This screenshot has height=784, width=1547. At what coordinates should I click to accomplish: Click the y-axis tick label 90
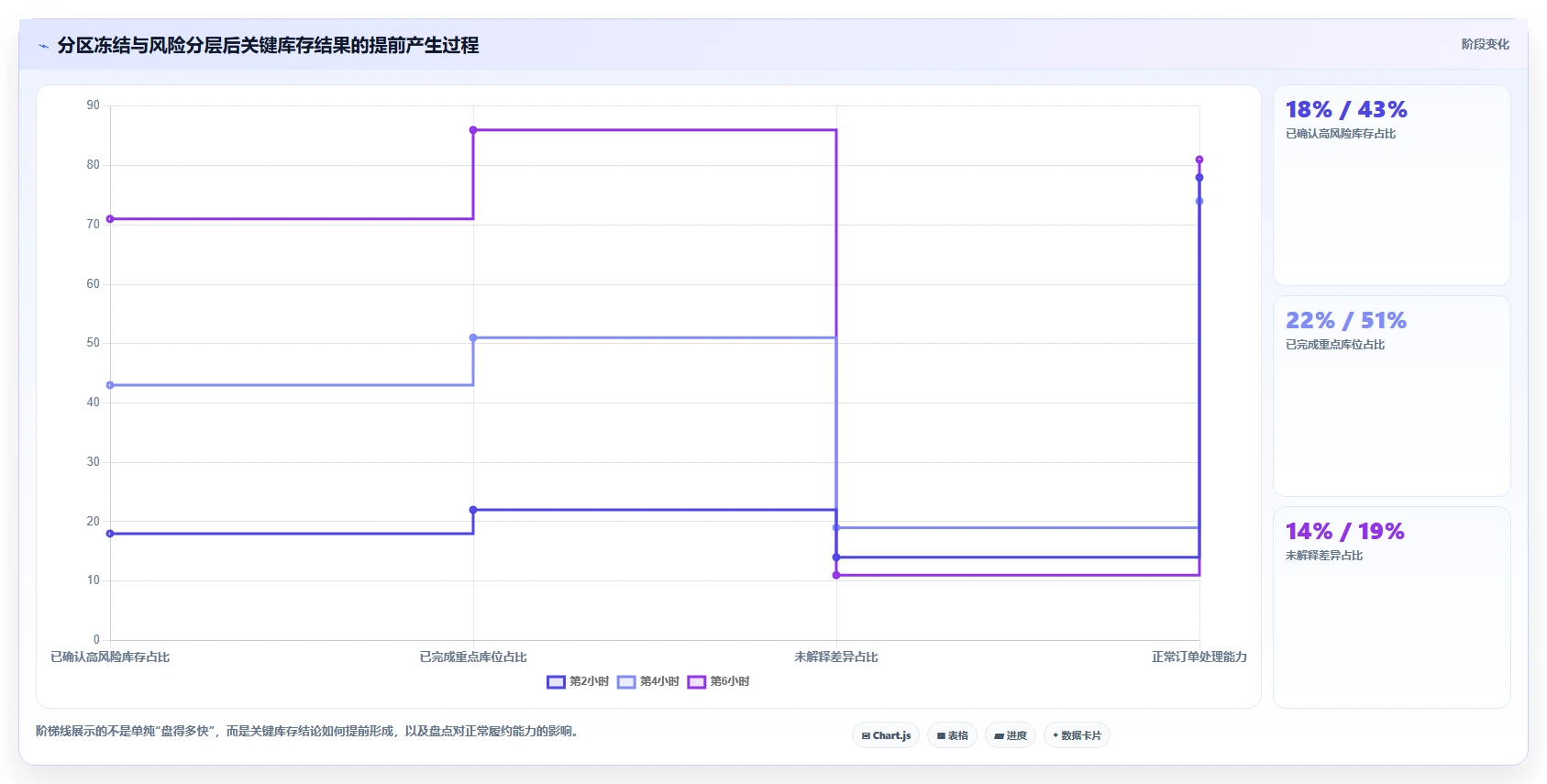point(94,105)
